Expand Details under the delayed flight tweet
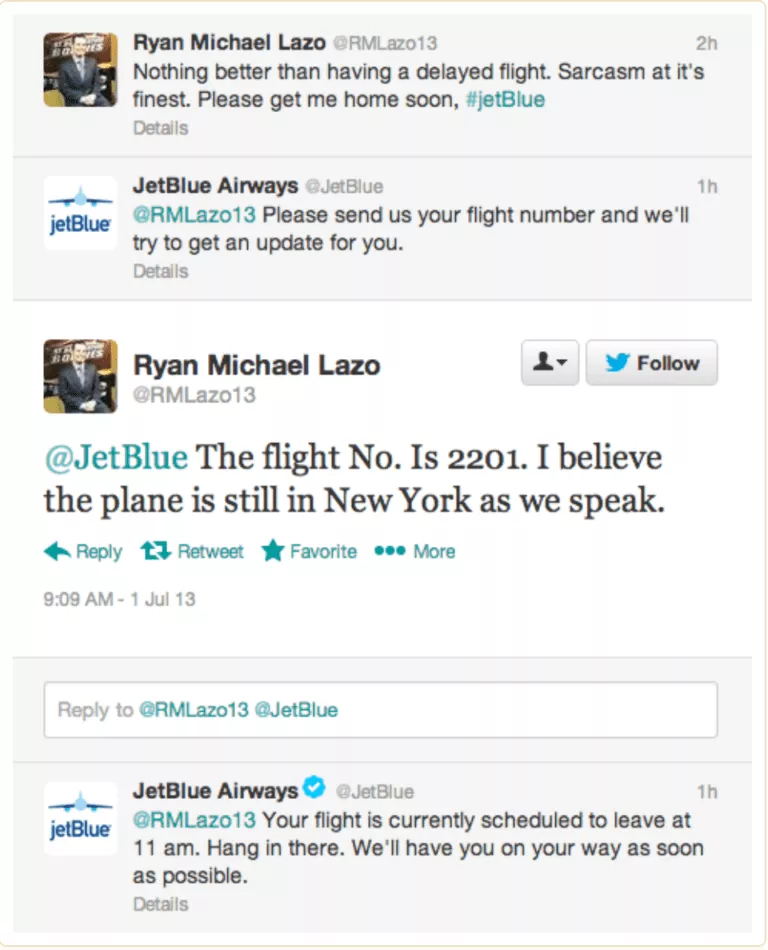The width and height of the screenshot is (768, 950). point(160,128)
